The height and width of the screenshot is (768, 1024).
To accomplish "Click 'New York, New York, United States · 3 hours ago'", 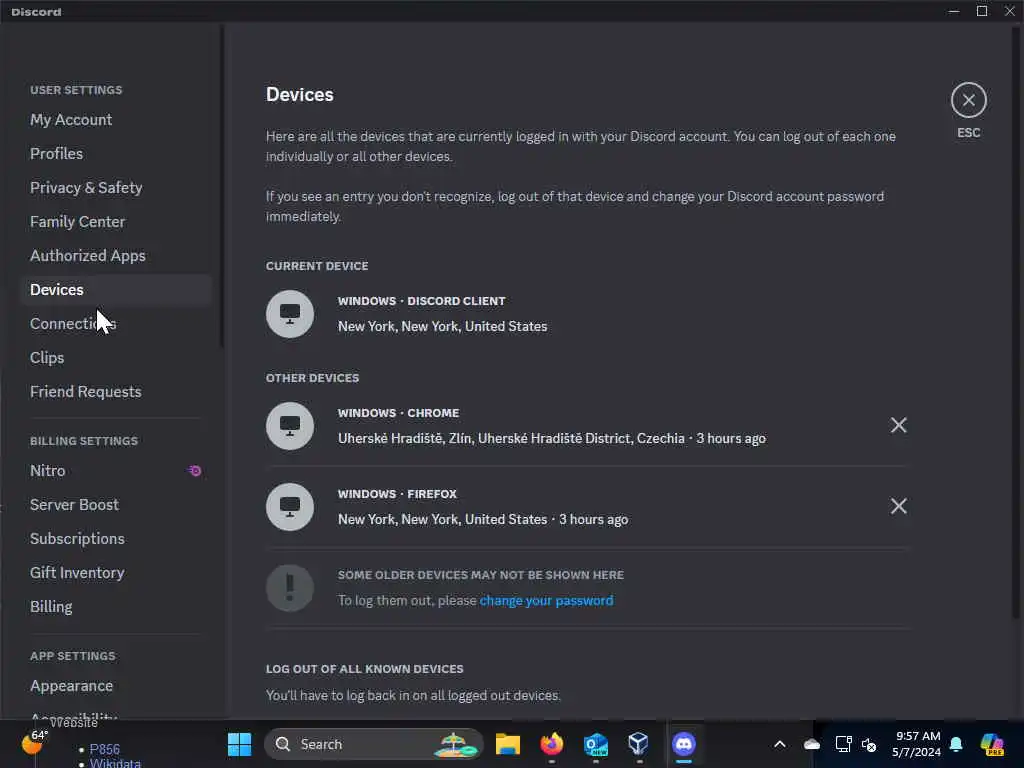I will click(x=483, y=519).
